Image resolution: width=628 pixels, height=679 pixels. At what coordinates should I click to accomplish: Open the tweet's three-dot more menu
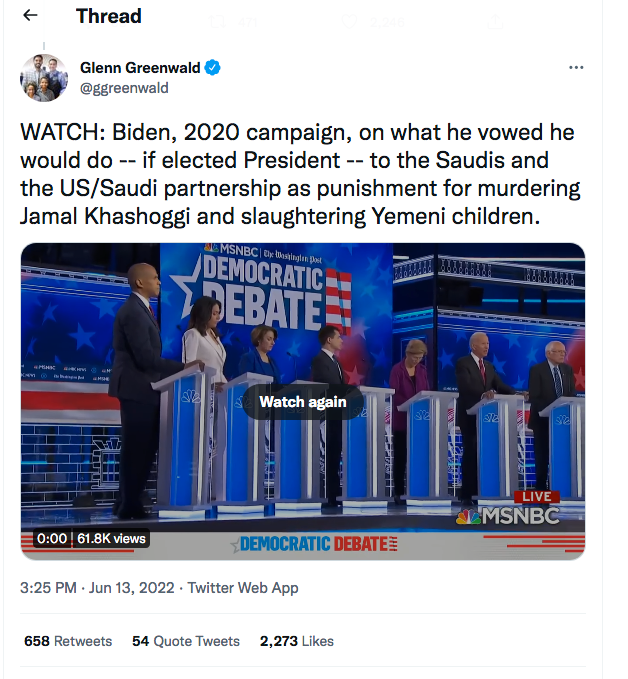coord(576,68)
